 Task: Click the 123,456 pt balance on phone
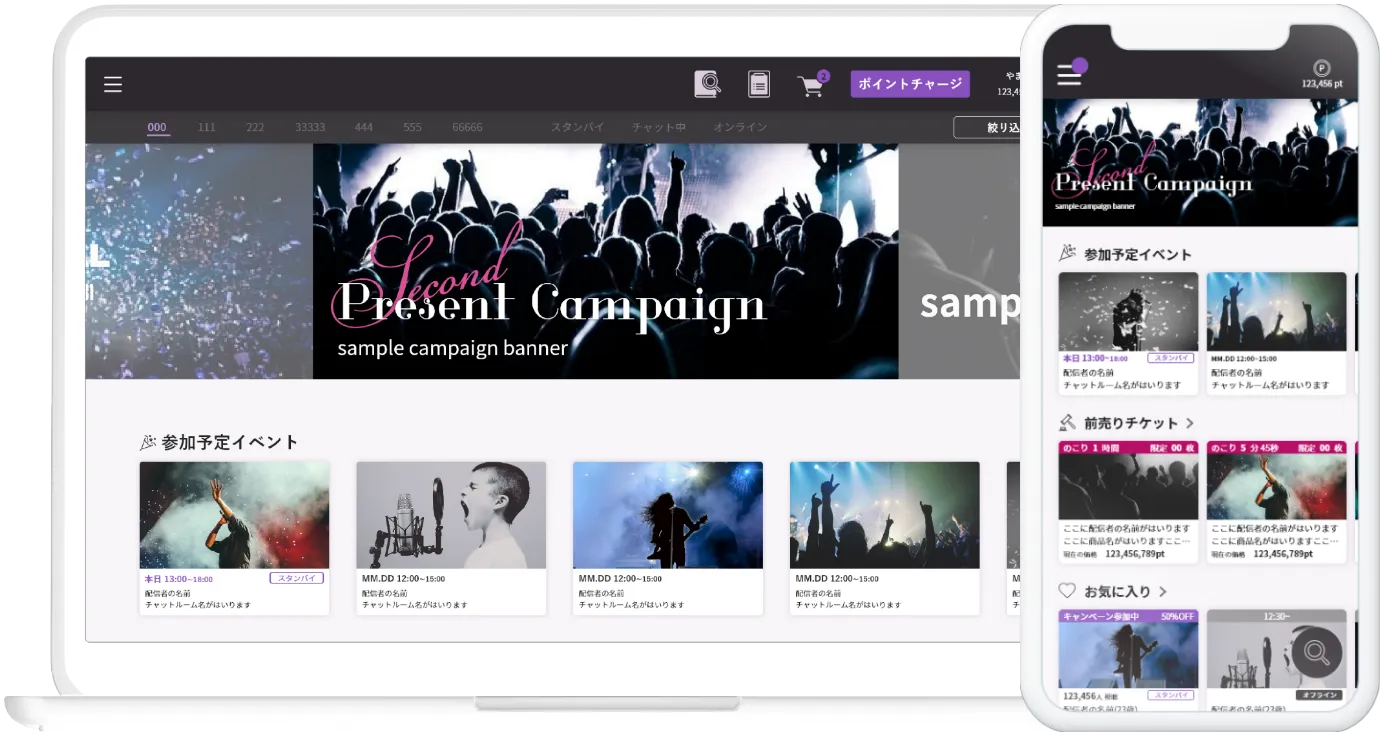pyautogui.click(x=1322, y=84)
